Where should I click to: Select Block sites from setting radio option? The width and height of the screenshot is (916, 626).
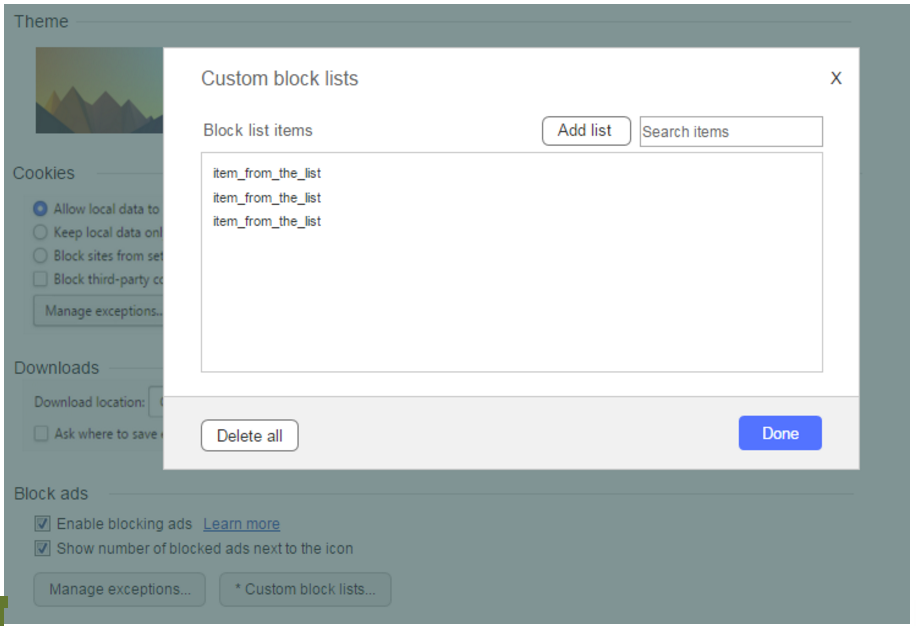tap(40, 255)
